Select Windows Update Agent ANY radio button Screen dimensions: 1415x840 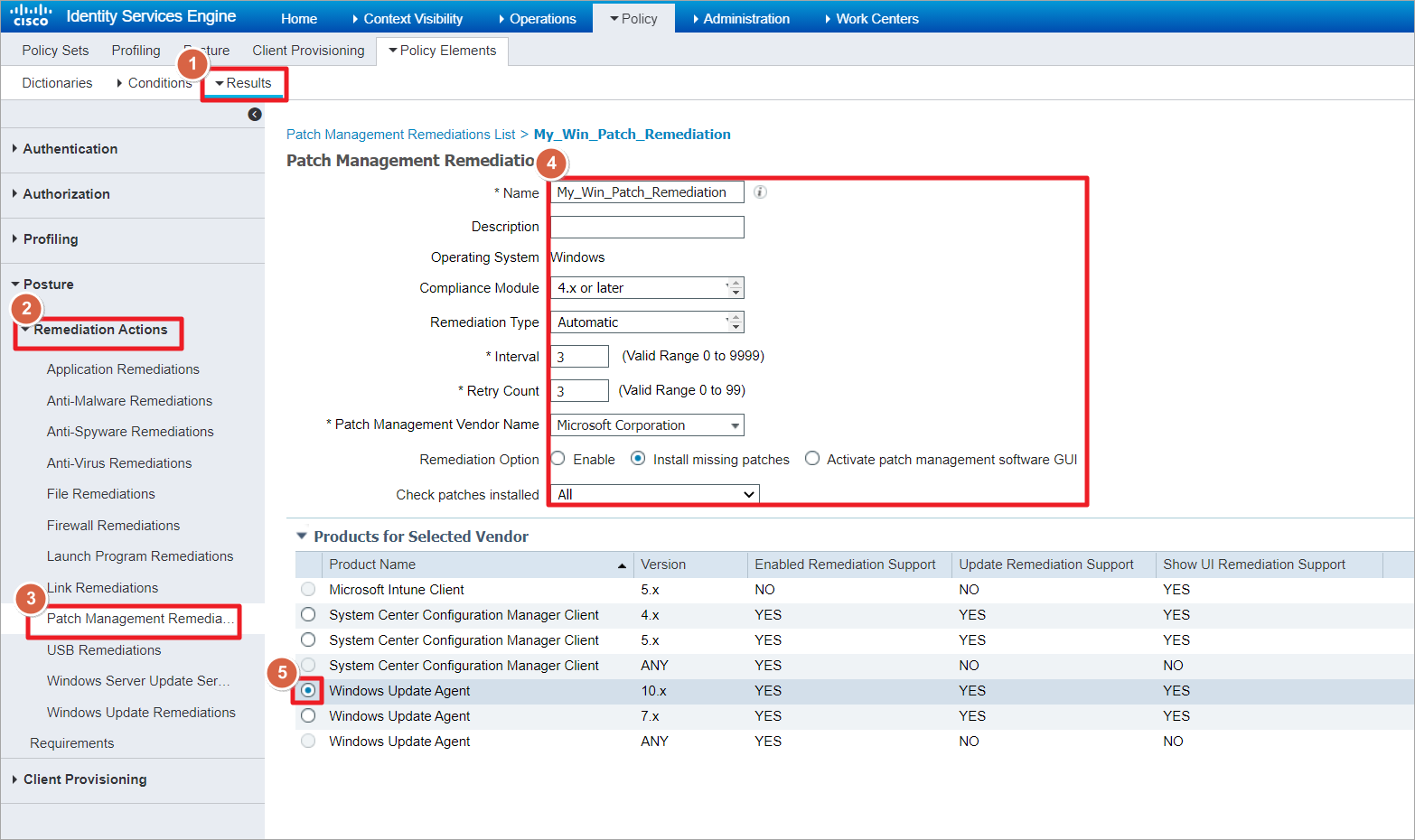(x=308, y=741)
